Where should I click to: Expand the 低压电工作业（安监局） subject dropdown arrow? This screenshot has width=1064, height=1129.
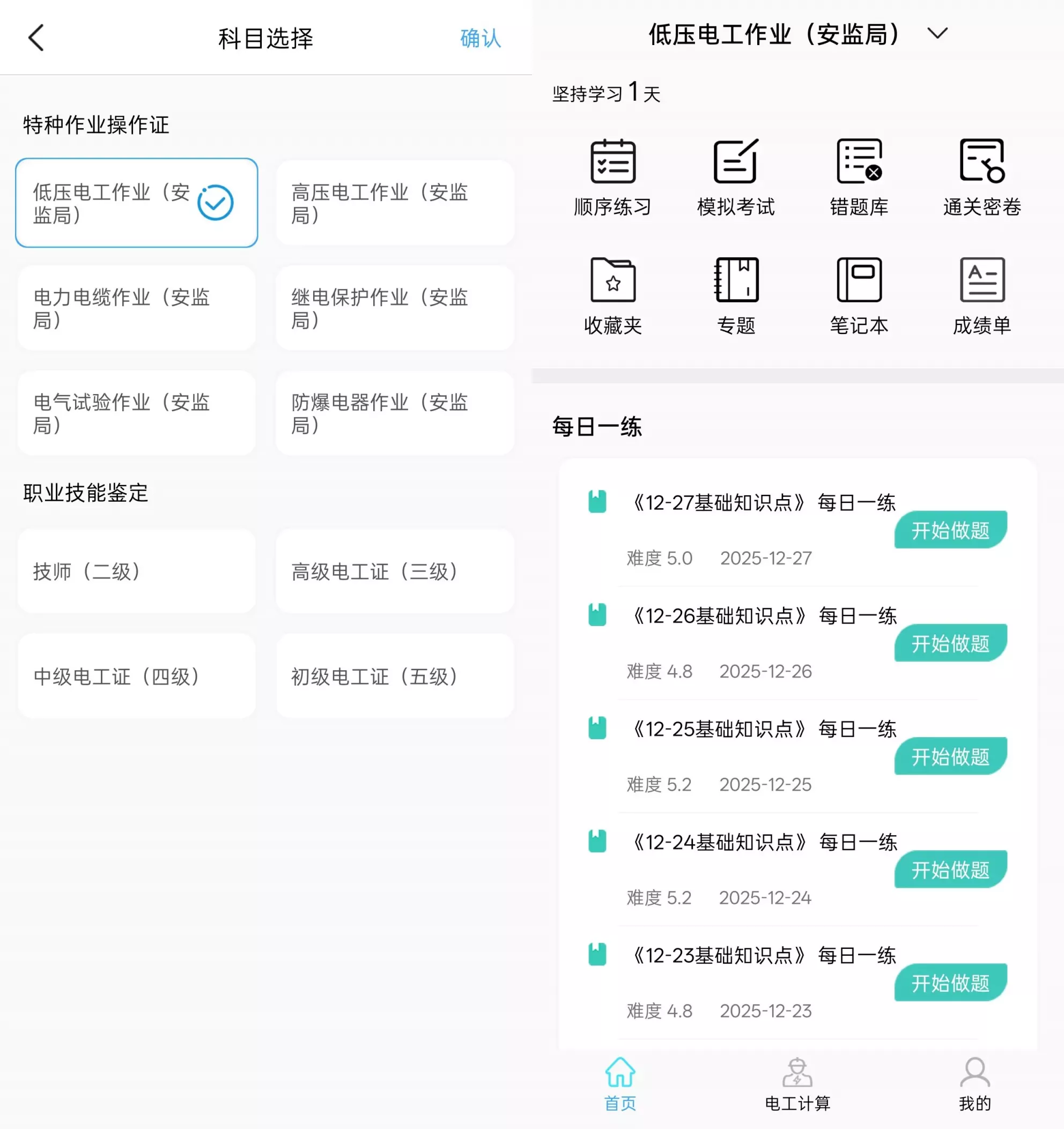tap(937, 34)
